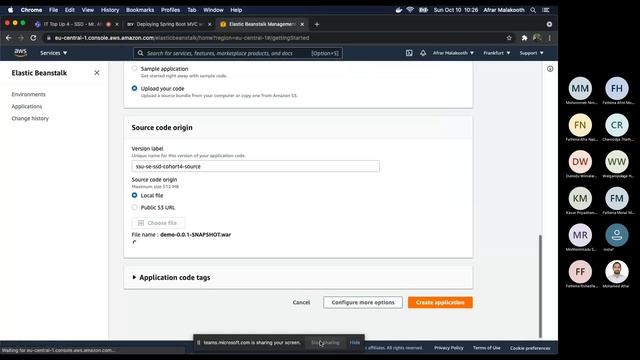Select Upload your code radio option

point(134,88)
